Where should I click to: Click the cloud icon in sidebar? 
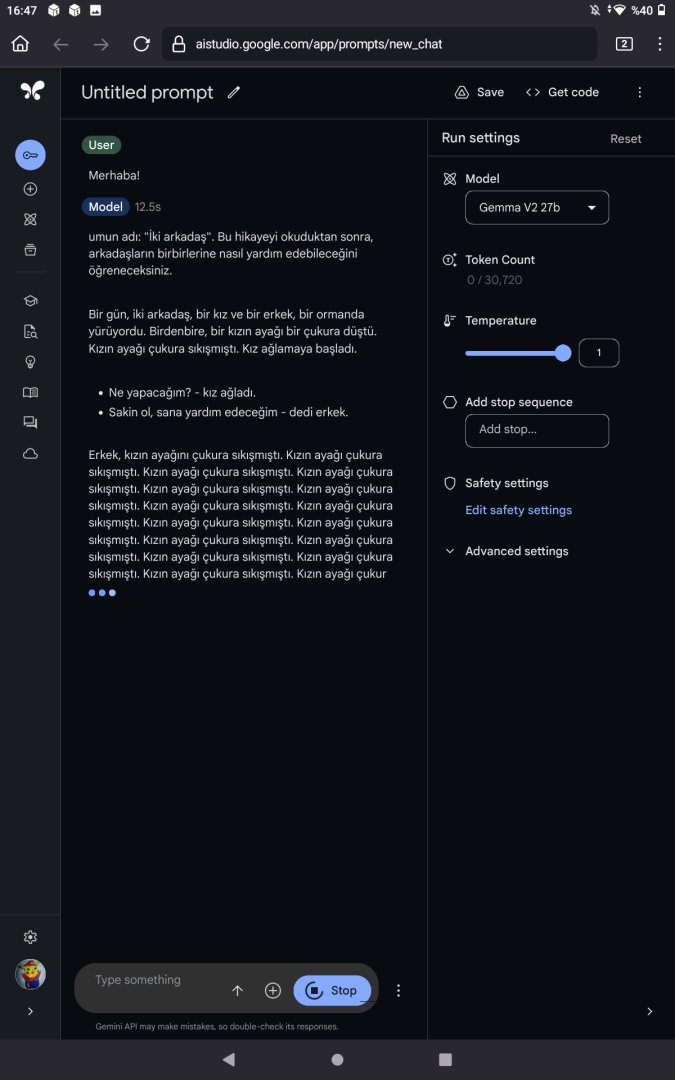pos(30,454)
